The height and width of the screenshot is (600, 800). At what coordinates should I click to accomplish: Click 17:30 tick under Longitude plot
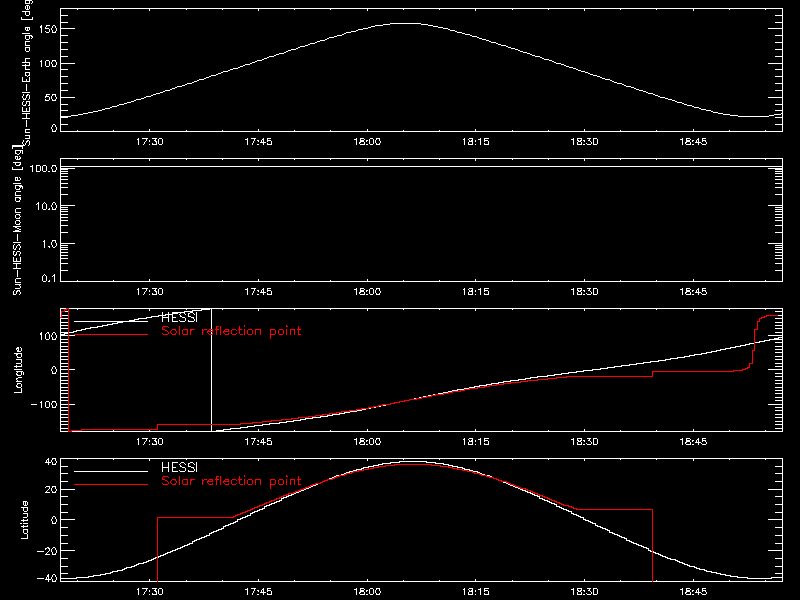[149, 442]
